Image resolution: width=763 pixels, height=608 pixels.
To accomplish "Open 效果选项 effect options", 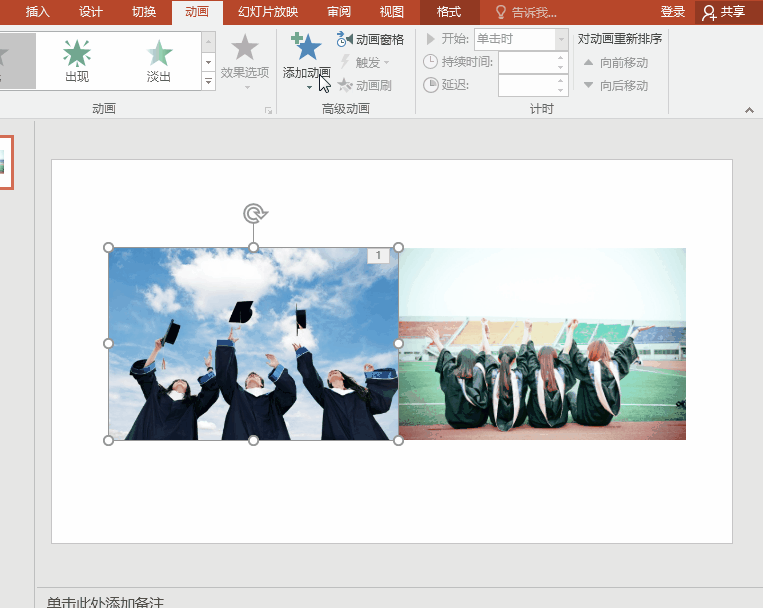I will tap(245, 61).
